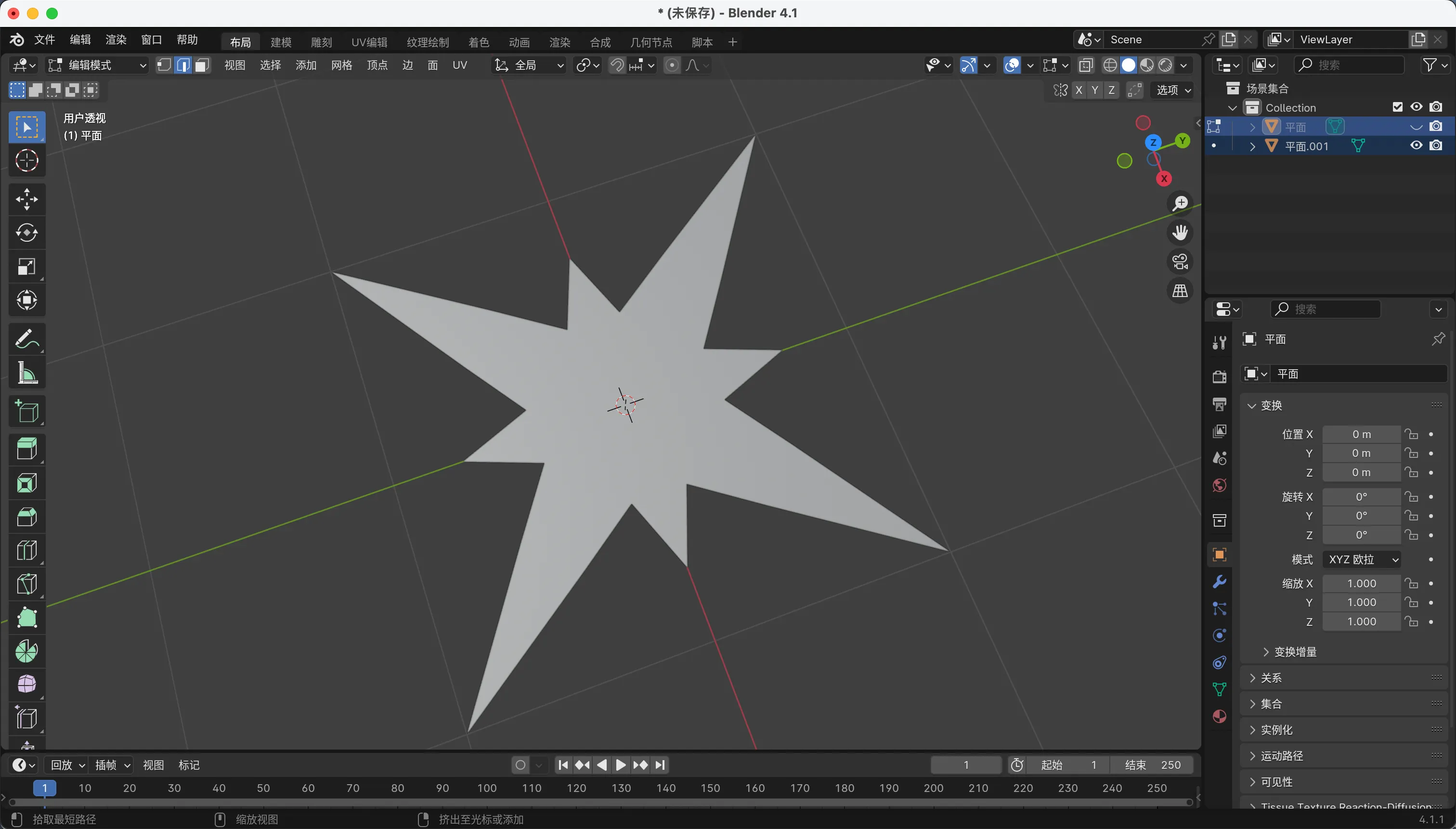Open rotation mode XYZ 欧拉 dropdown
The width and height of the screenshot is (1456, 829).
1362,560
